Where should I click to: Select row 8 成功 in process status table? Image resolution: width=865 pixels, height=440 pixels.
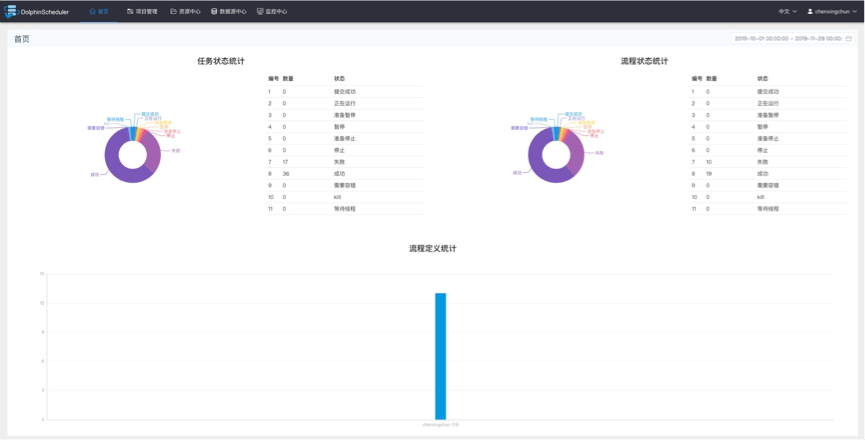point(768,174)
